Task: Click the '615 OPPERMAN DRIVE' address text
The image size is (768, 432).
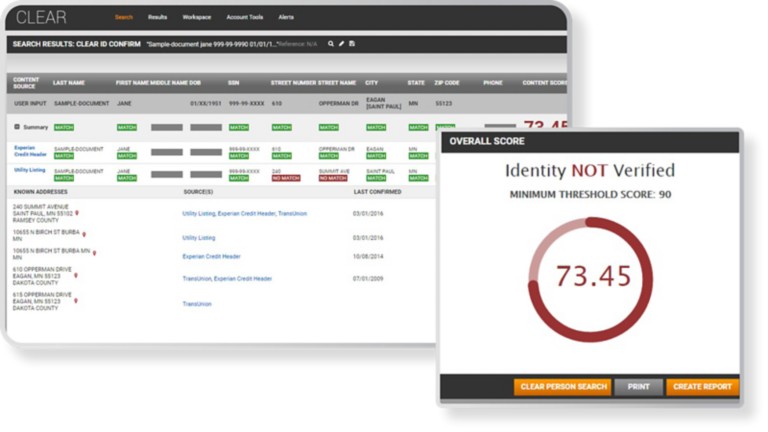Action: [42, 295]
